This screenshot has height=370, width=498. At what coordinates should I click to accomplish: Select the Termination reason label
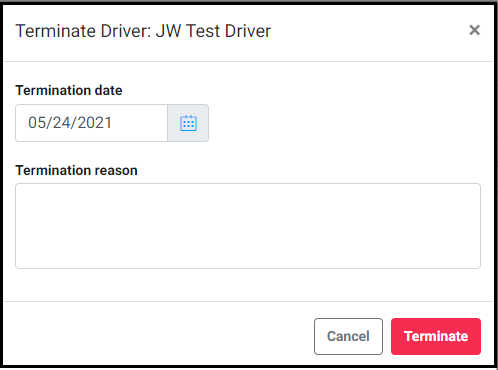[x=76, y=170]
